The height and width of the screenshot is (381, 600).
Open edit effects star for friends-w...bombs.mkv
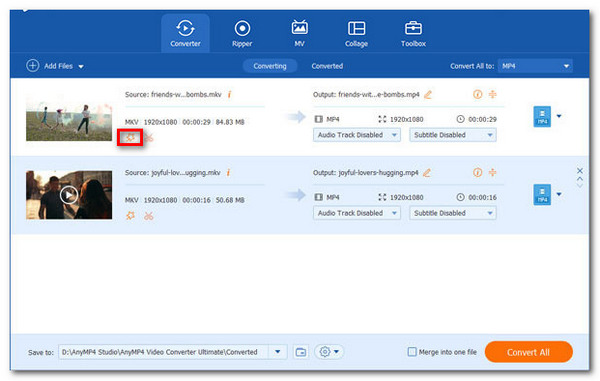tap(130, 137)
